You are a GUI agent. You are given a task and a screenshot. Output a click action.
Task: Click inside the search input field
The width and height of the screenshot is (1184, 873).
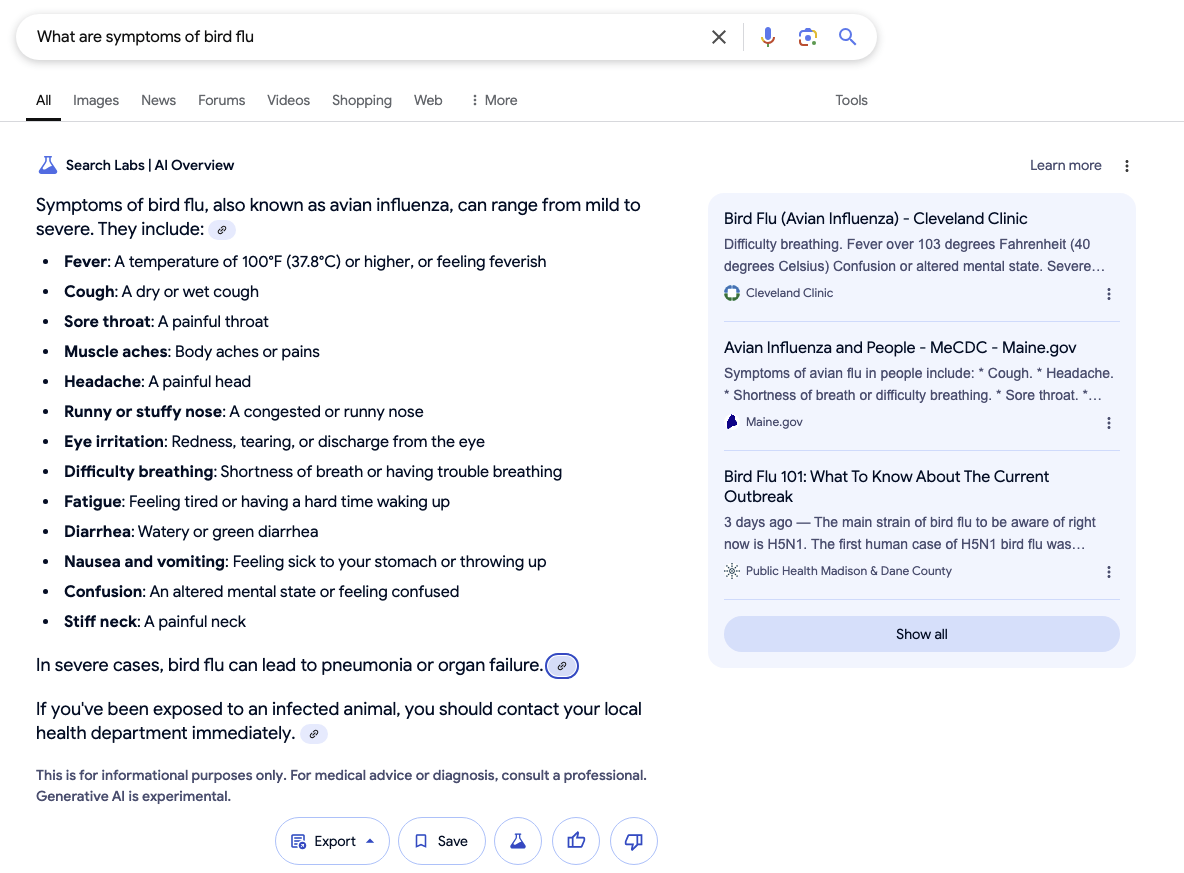300,36
